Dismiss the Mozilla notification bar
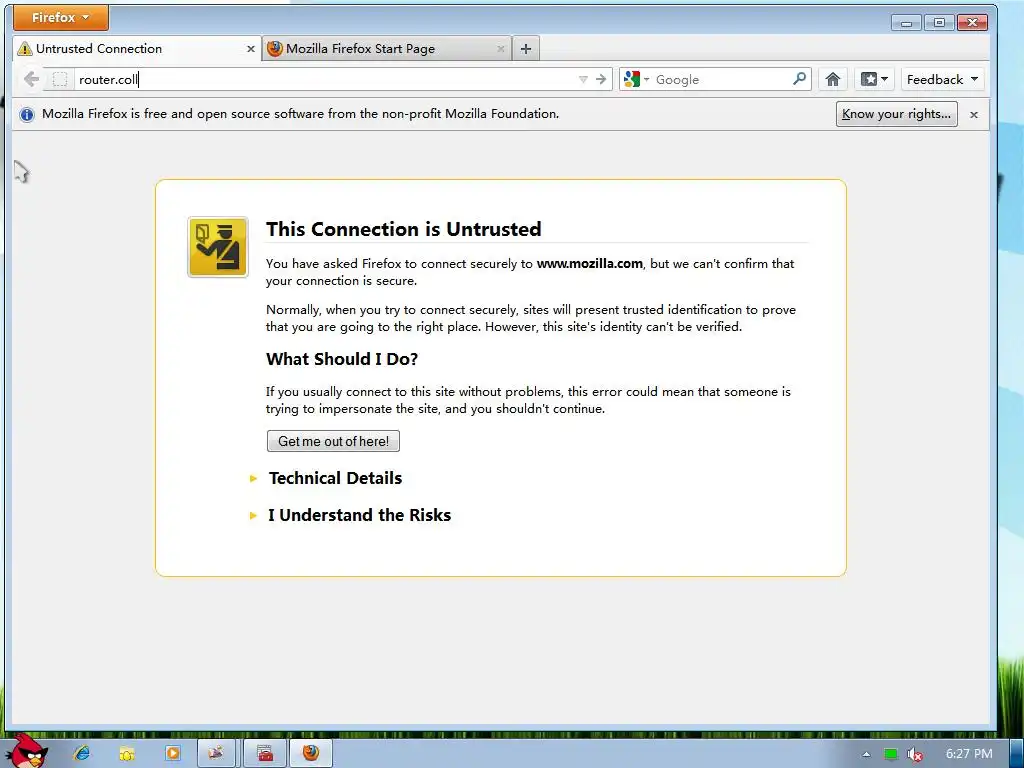This screenshot has width=1024, height=768. [974, 115]
